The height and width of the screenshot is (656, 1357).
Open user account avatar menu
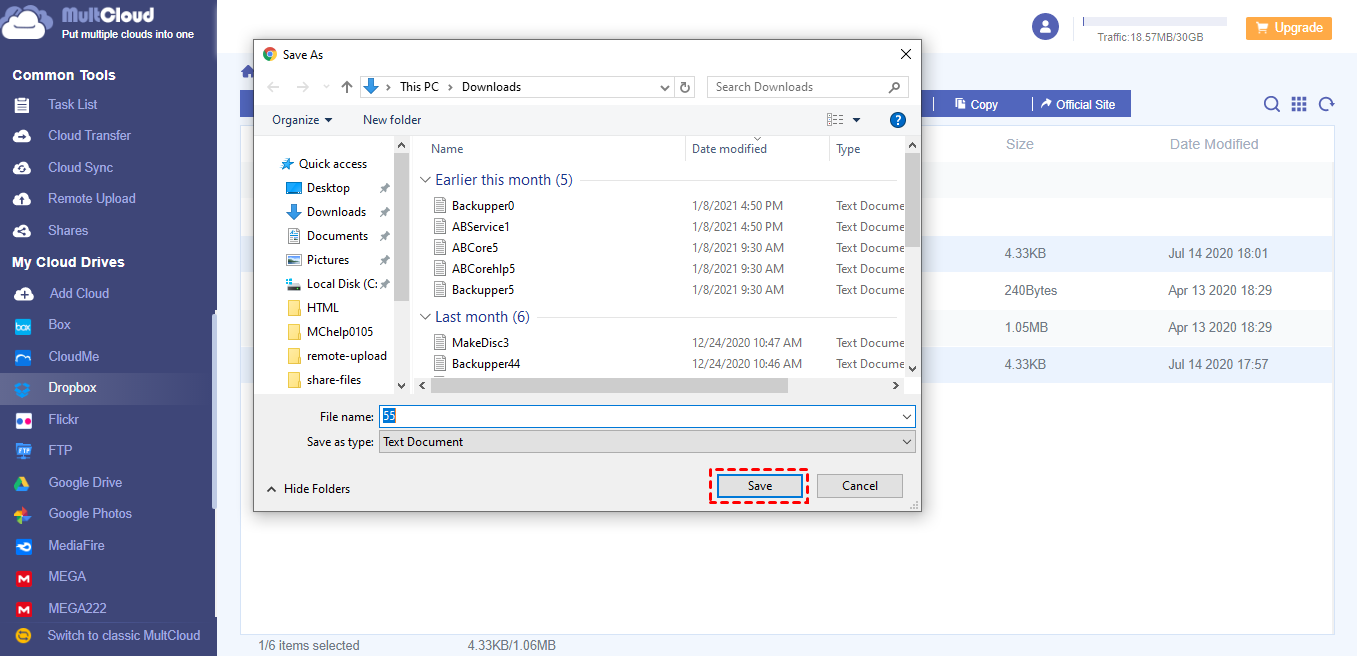pyautogui.click(x=1045, y=27)
